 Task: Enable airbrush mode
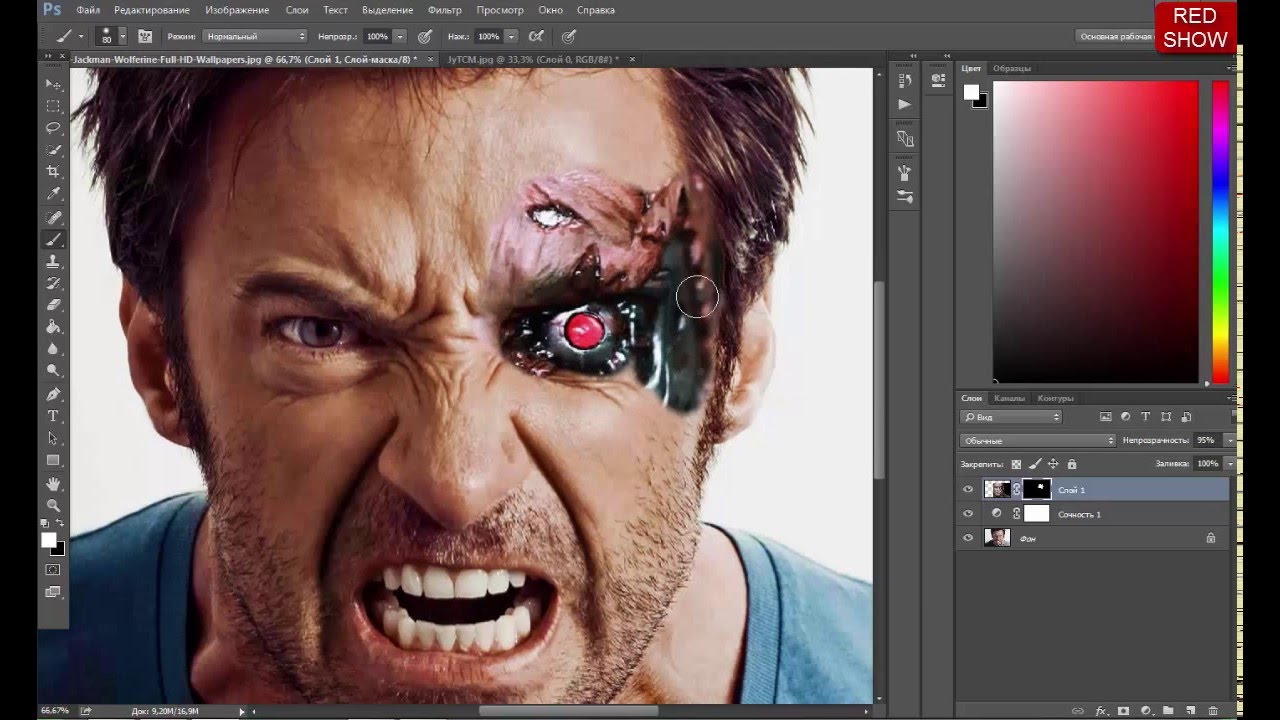coord(536,36)
